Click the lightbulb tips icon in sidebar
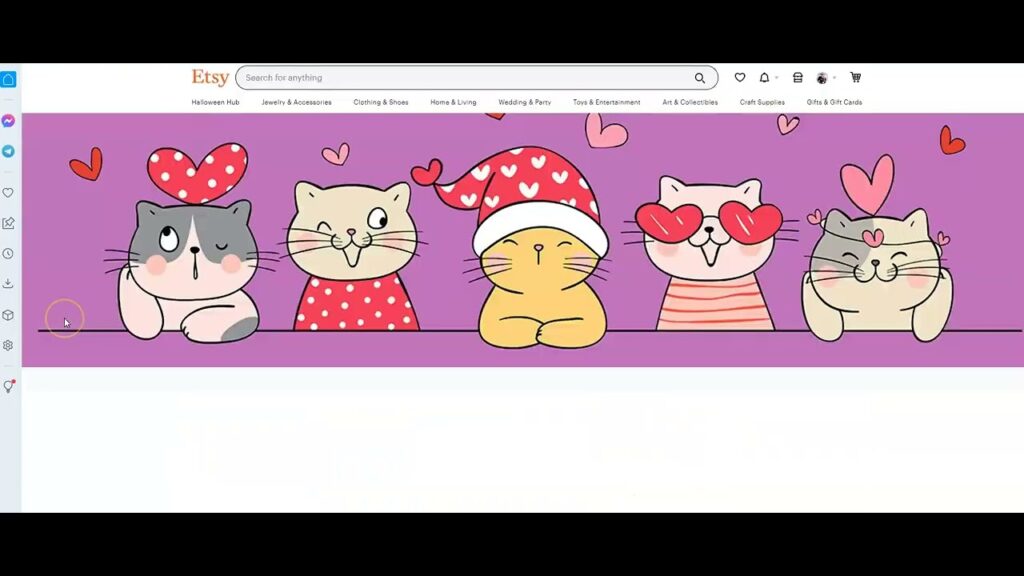 (x=8, y=387)
